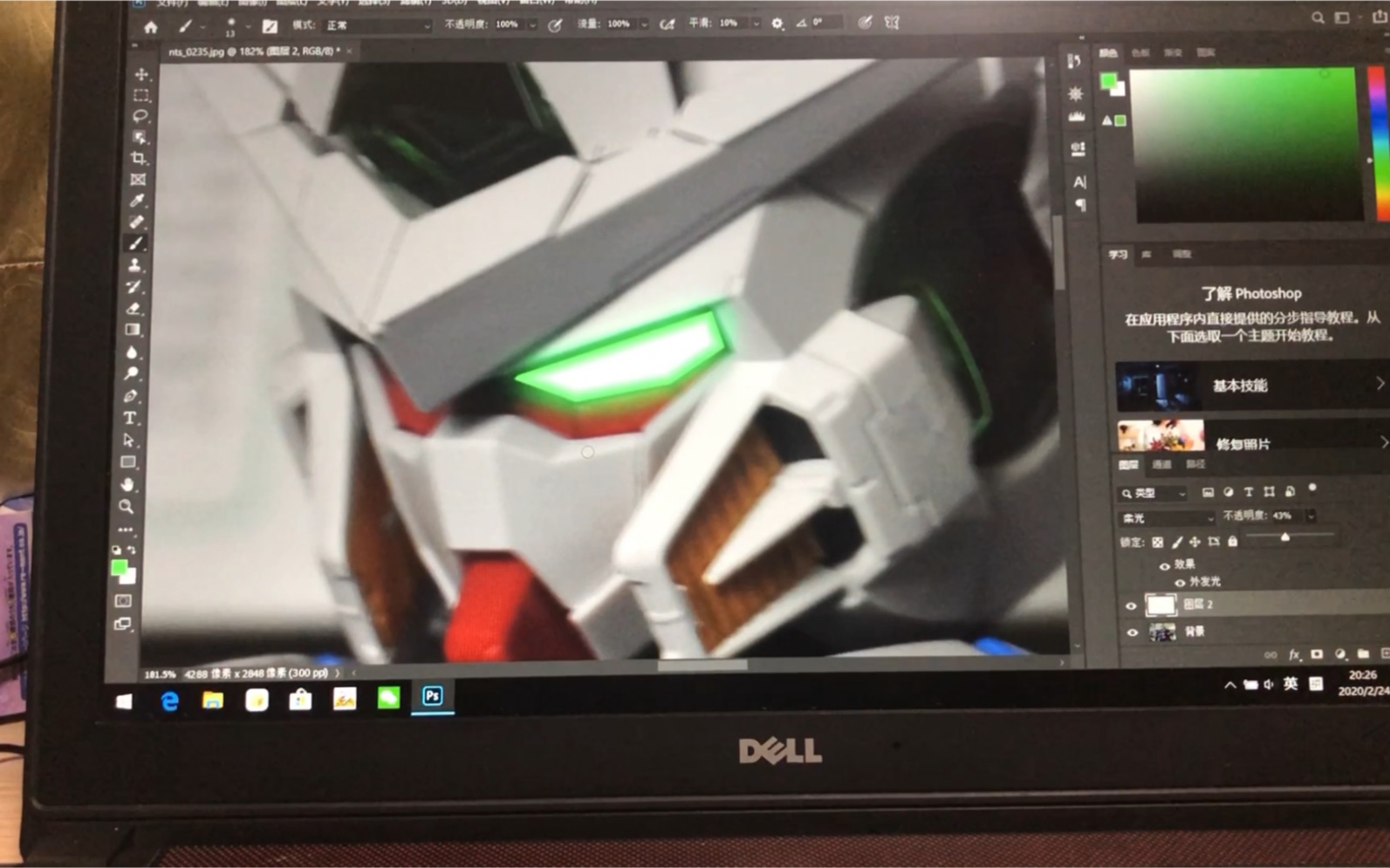Select the Move tool
1390x868 pixels.
(x=141, y=75)
